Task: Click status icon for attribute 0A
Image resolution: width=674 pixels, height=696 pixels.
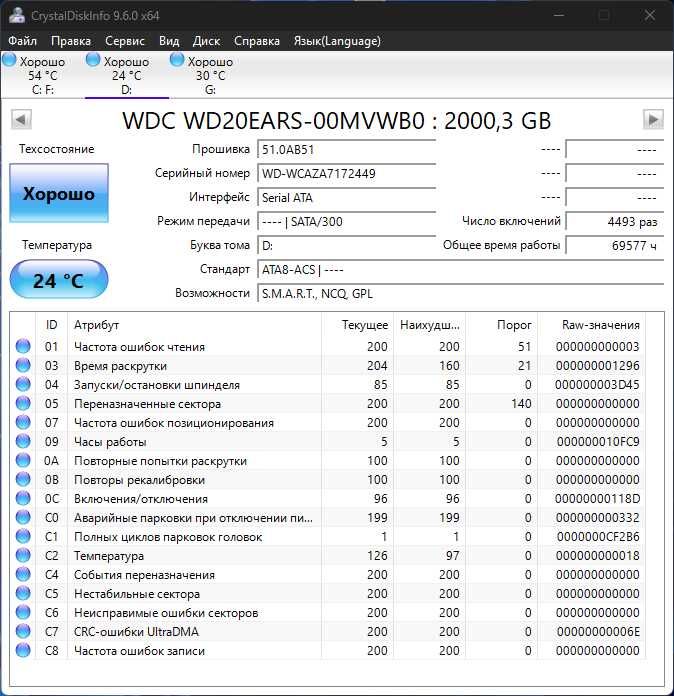Action: click(23, 460)
